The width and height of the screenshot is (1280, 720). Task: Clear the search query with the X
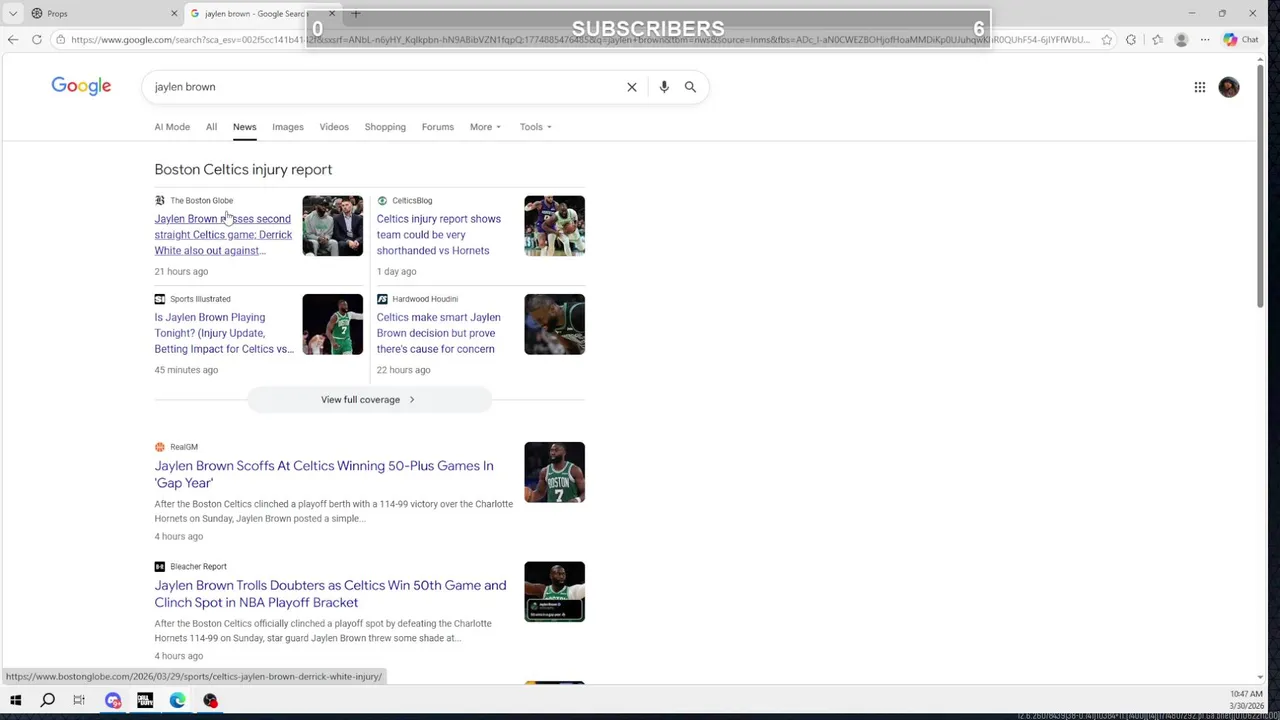[632, 87]
